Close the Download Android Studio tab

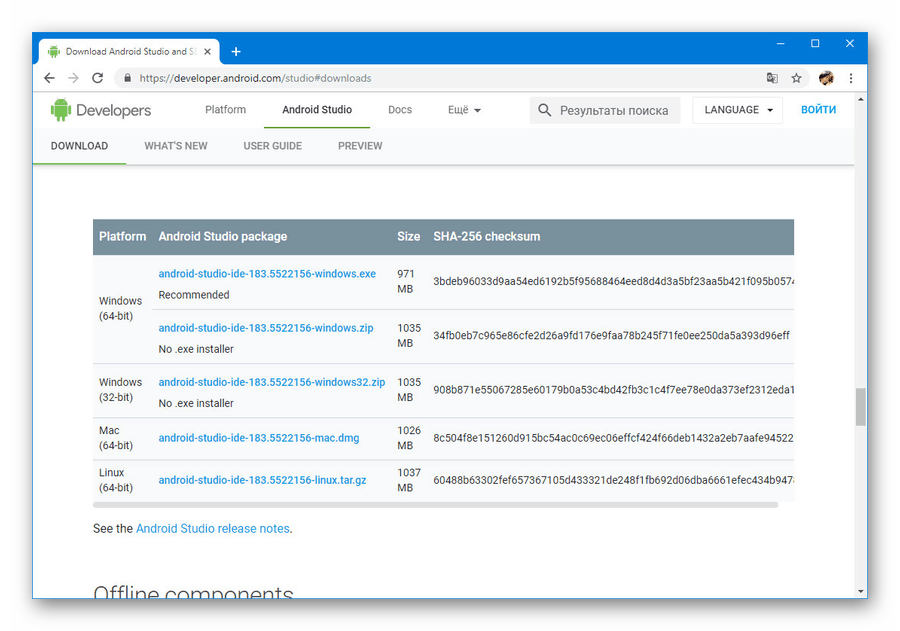tap(208, 52)
